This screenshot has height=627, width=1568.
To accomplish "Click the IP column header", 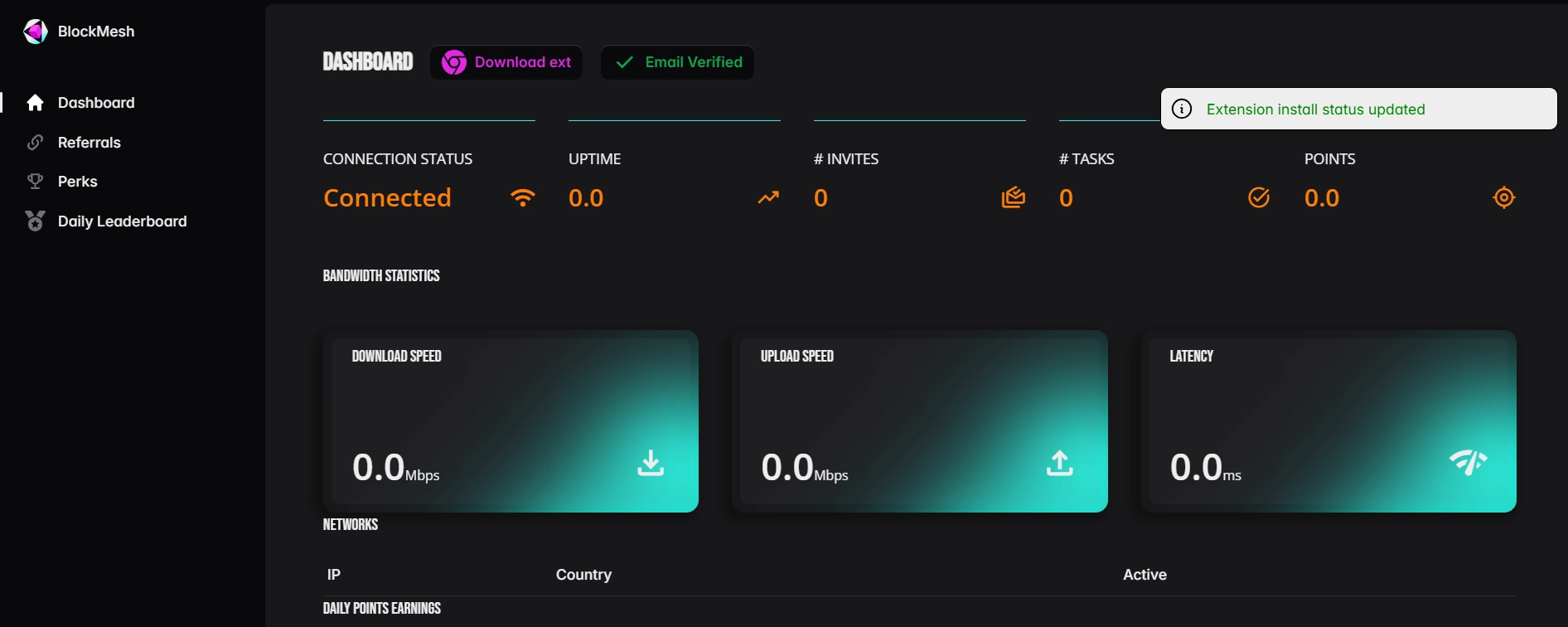I will 334,575.
